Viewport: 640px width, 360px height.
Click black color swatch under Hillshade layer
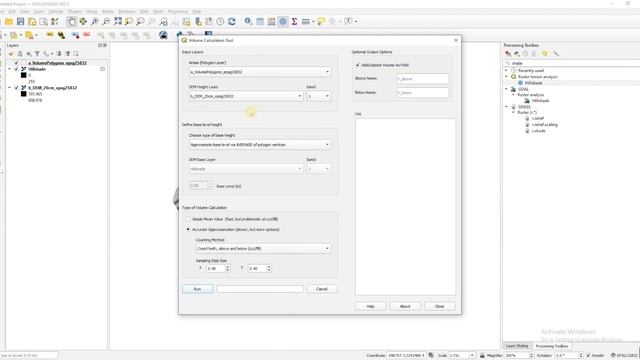24,75
